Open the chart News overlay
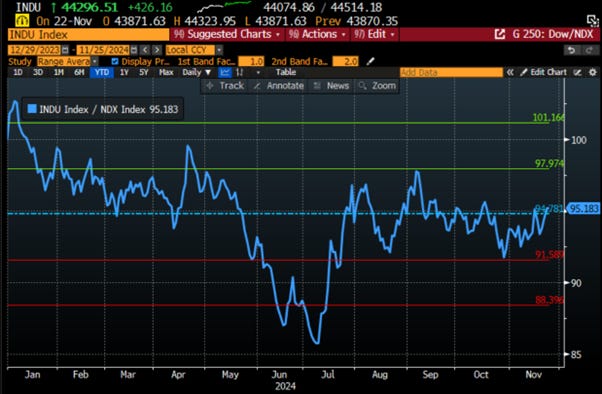Image resolution: width=602 pixels, height=394 pixels. point(331,86)
